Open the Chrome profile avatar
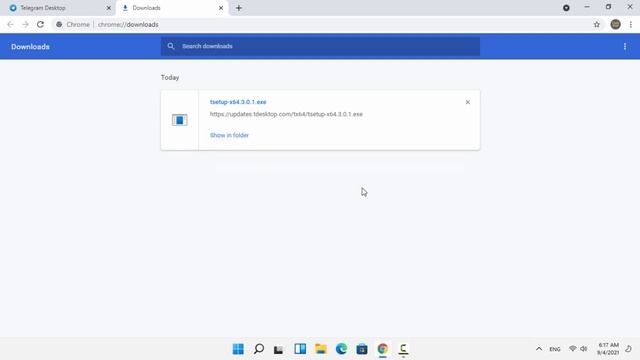This screenshot has width=640, height=360. click(616, 24)
